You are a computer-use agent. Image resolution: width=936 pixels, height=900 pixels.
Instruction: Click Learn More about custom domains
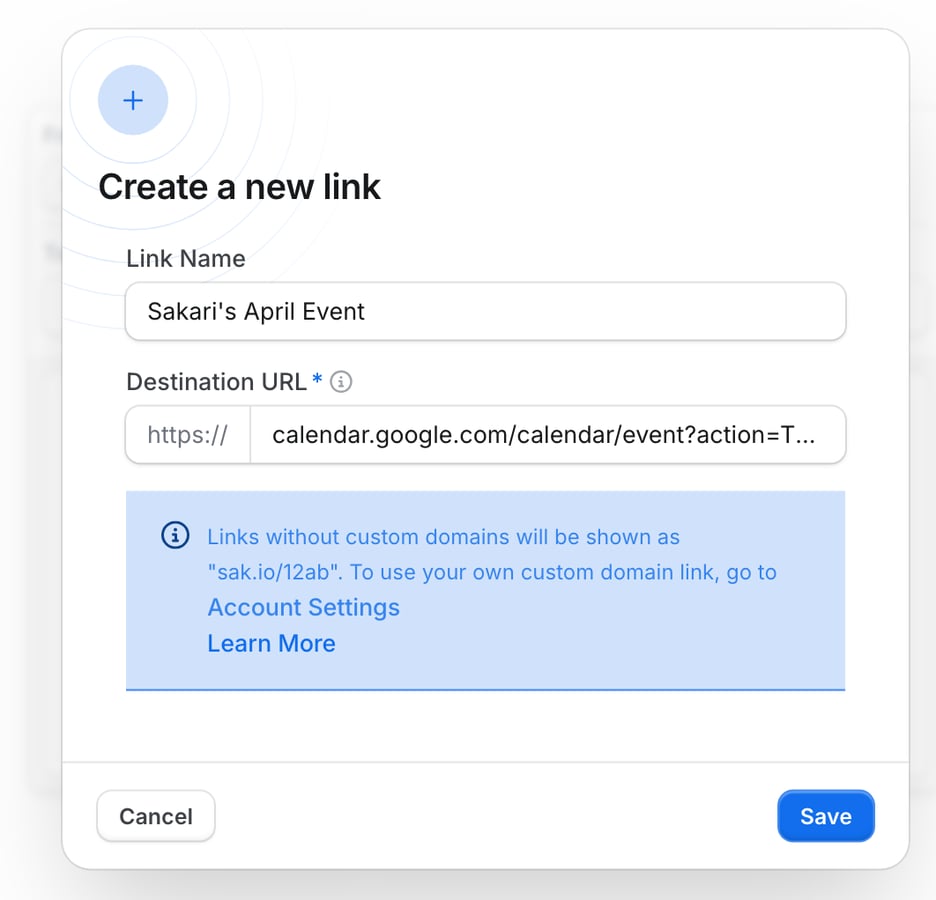(271, 643)
